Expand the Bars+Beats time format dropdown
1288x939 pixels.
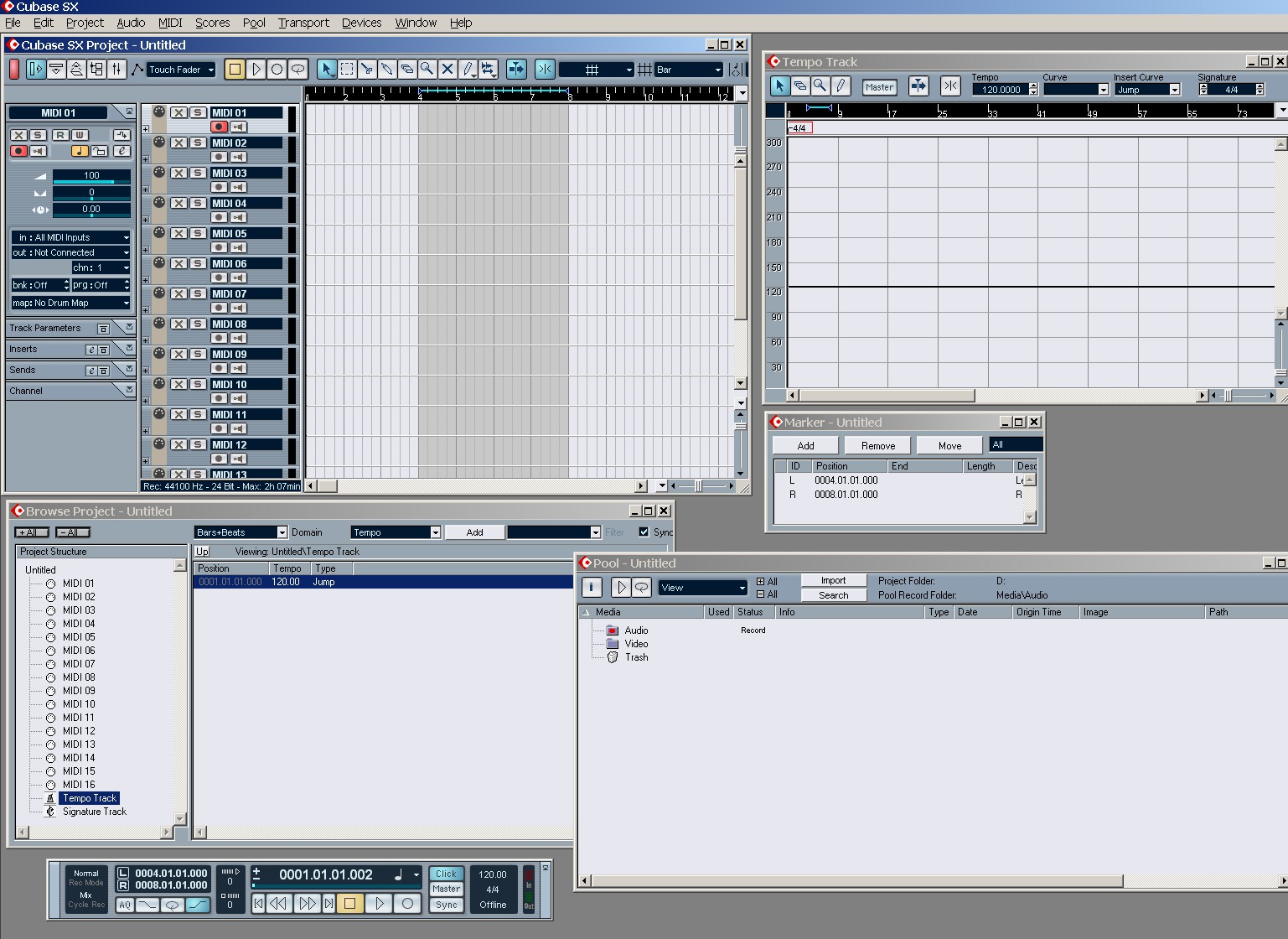[241, 532]
